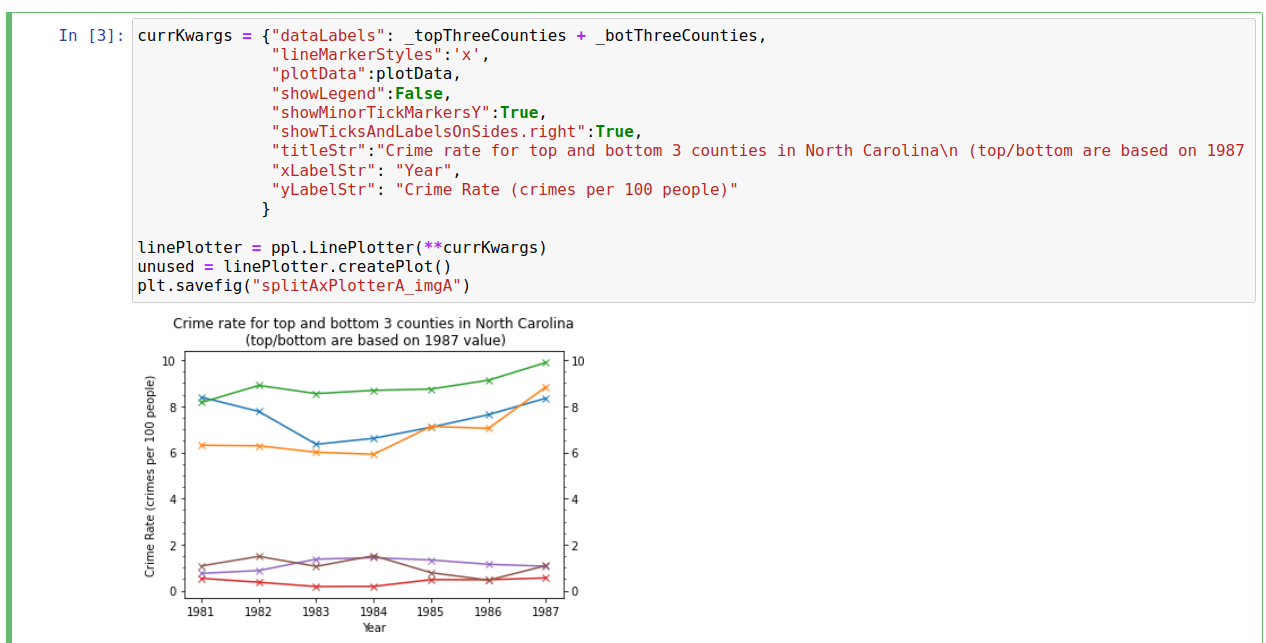This screenshot has width=1266, height=643.
Task: Click the titleStr key in the dictionary
Action: [318, 151]
